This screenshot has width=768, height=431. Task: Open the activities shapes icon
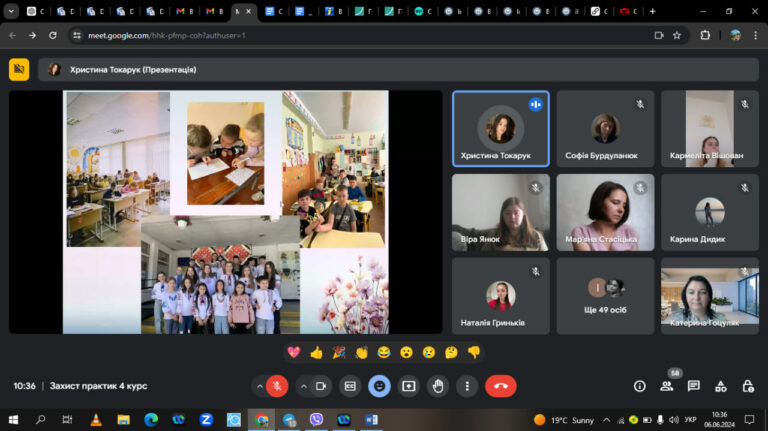pyautogui.click(x=720, y=386)
